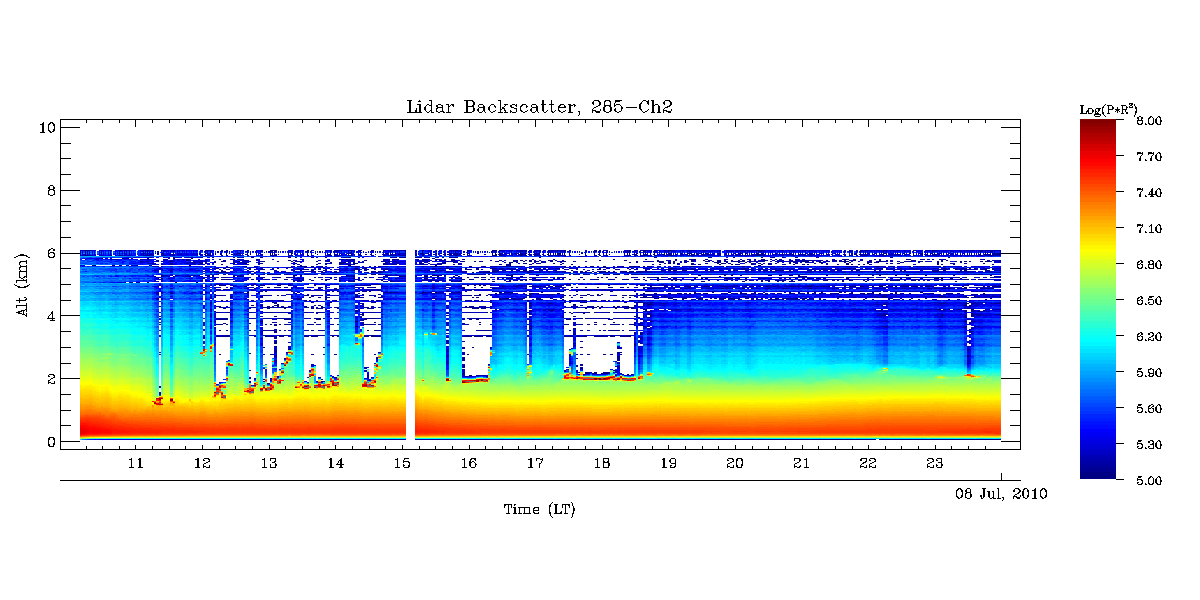
Task: Click the altitude axis label 8
Action: tap(50, 190)
